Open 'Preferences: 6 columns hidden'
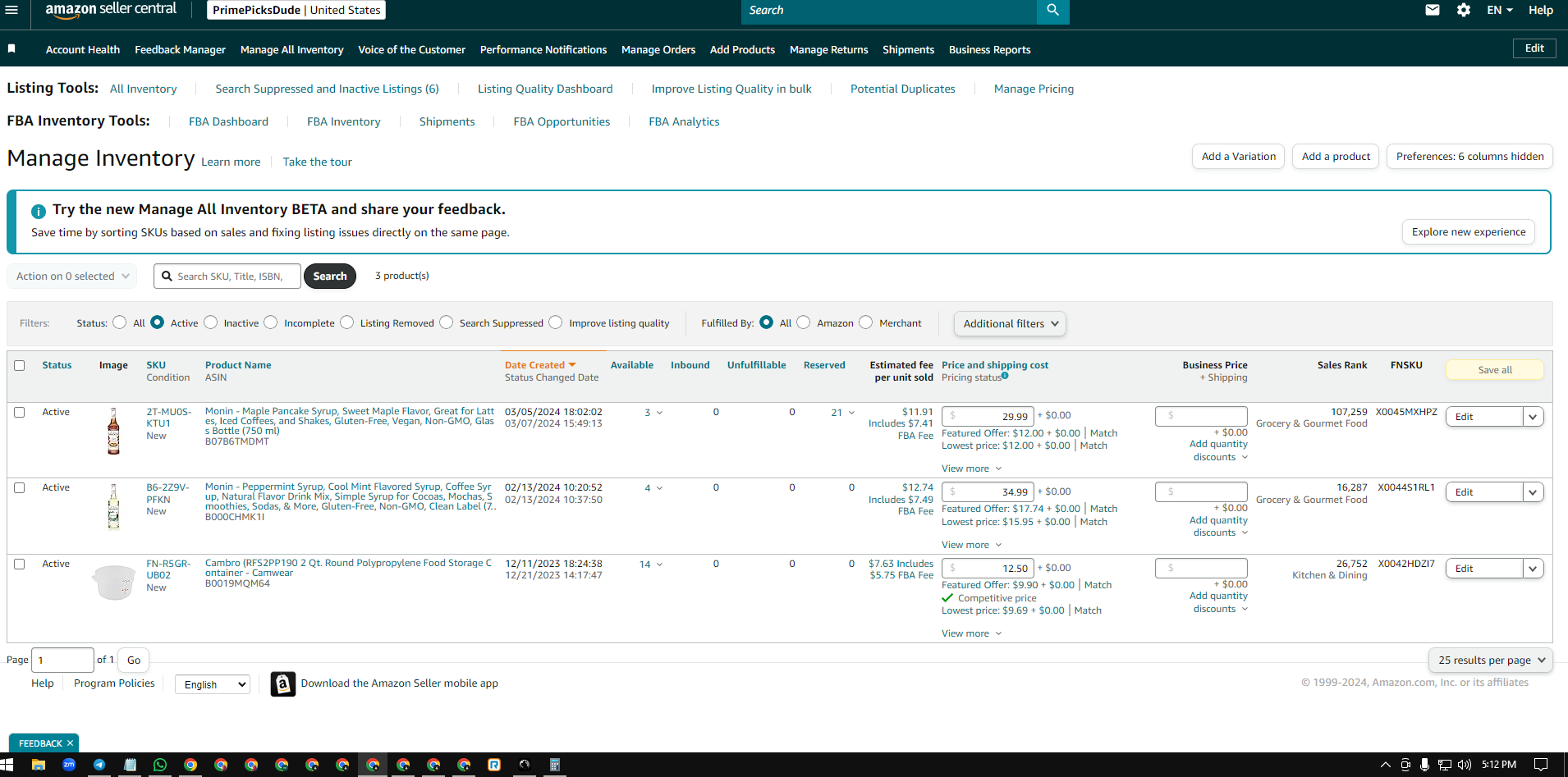 click(1469, 157)
